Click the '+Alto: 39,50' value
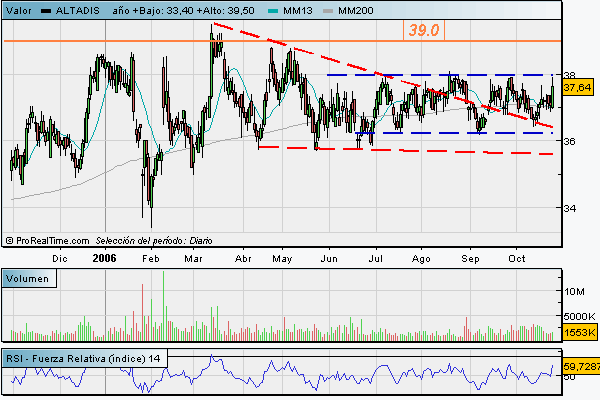600x400 pixels. [x=225, y=11]
